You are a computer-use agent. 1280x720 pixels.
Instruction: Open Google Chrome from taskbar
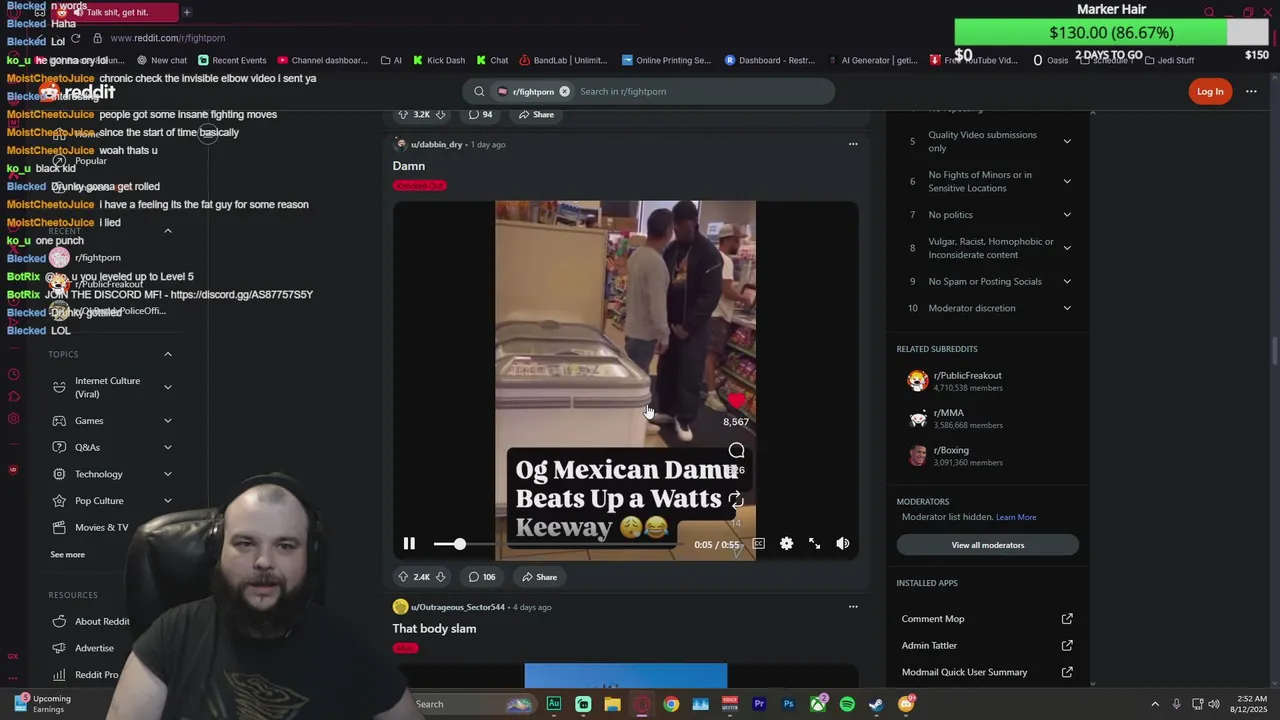pos(671,704)
